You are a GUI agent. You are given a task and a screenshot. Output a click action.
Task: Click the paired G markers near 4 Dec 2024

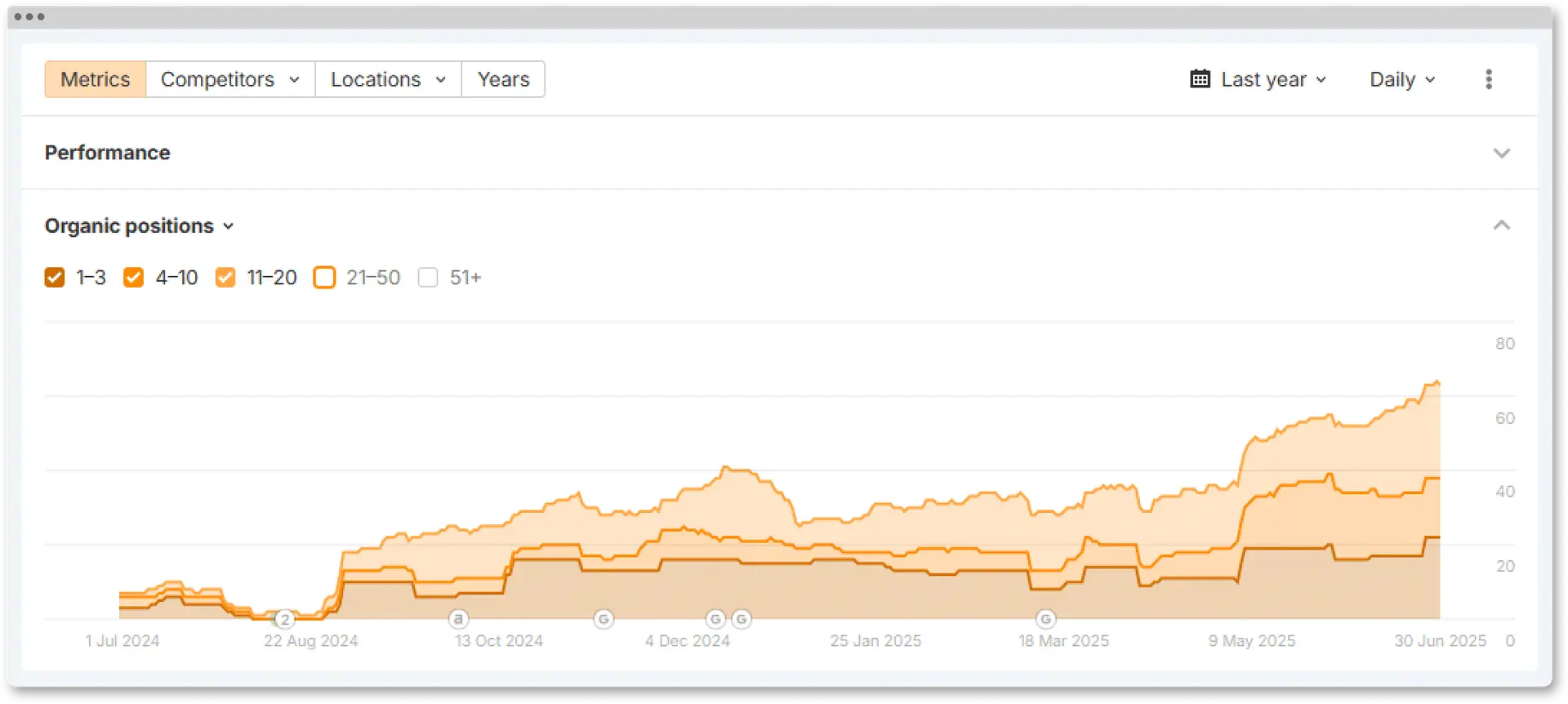(x=728, y=620)
